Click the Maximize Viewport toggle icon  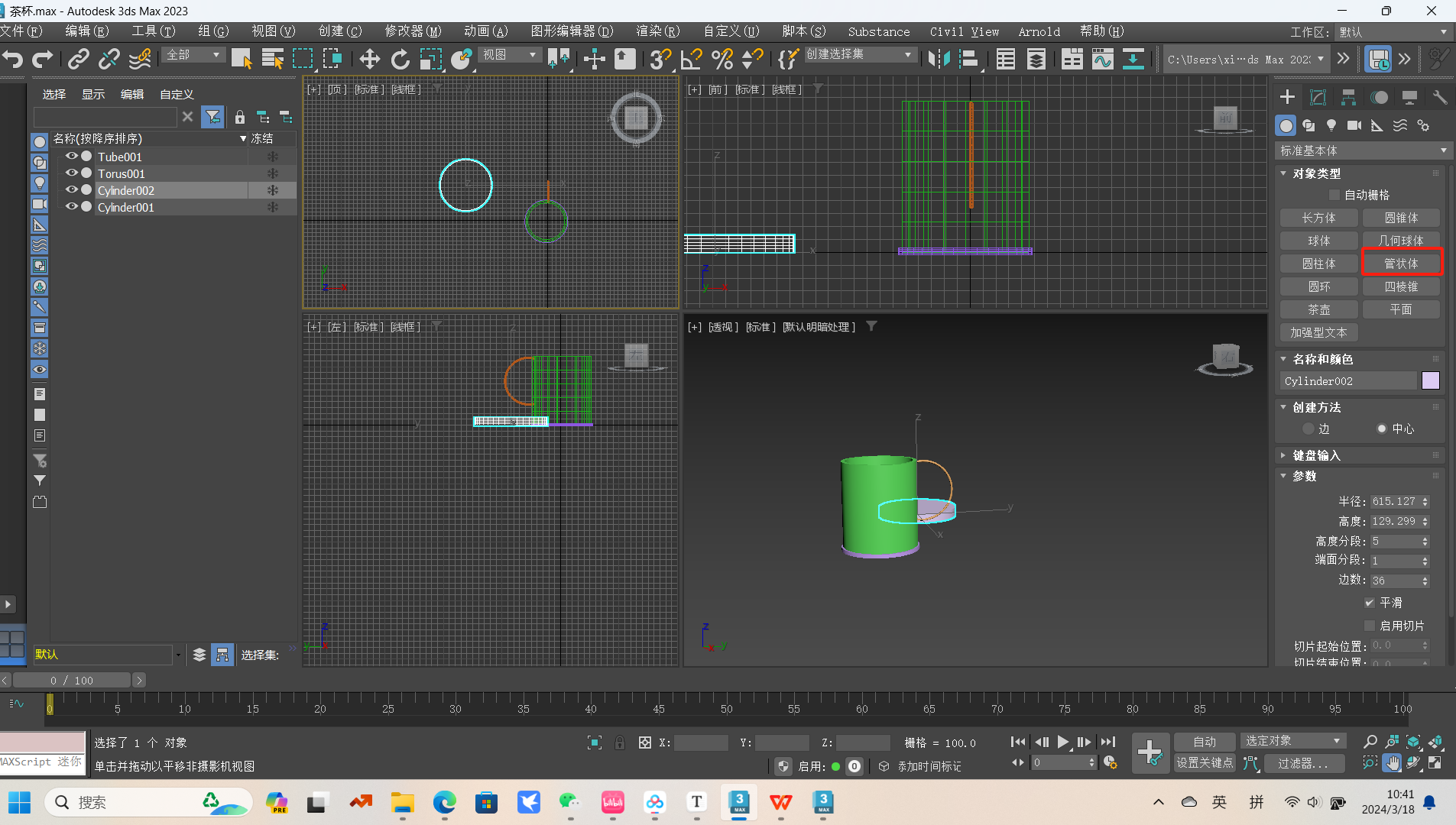click(x=1435, y=762)
